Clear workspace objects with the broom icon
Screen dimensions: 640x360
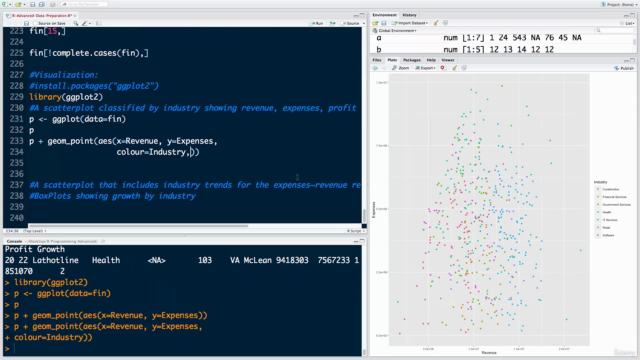click(436, 23)
